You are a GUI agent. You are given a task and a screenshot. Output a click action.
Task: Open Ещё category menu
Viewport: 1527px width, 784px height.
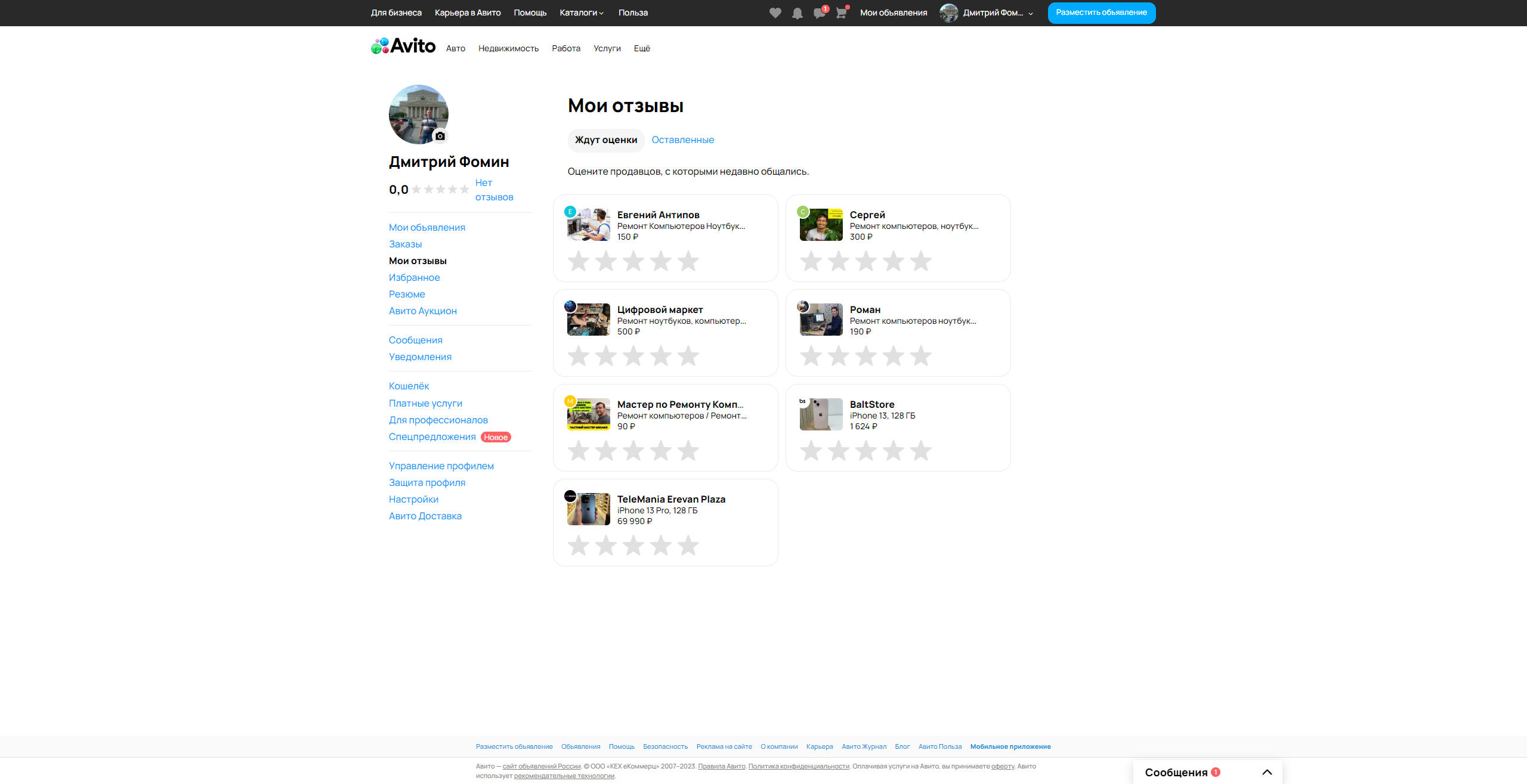642,48
